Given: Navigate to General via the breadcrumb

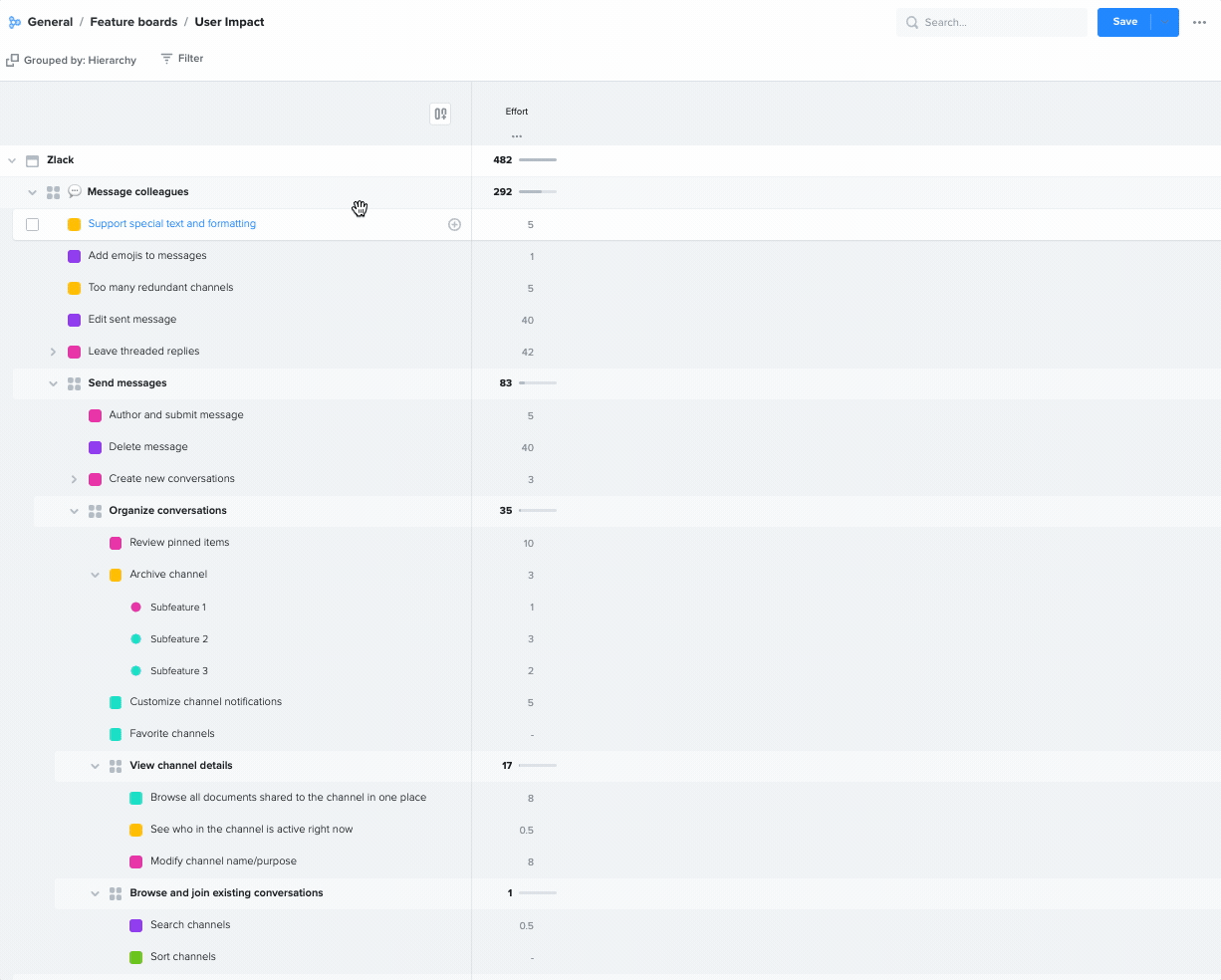Looking at the screenshot, I should [50, 21].
